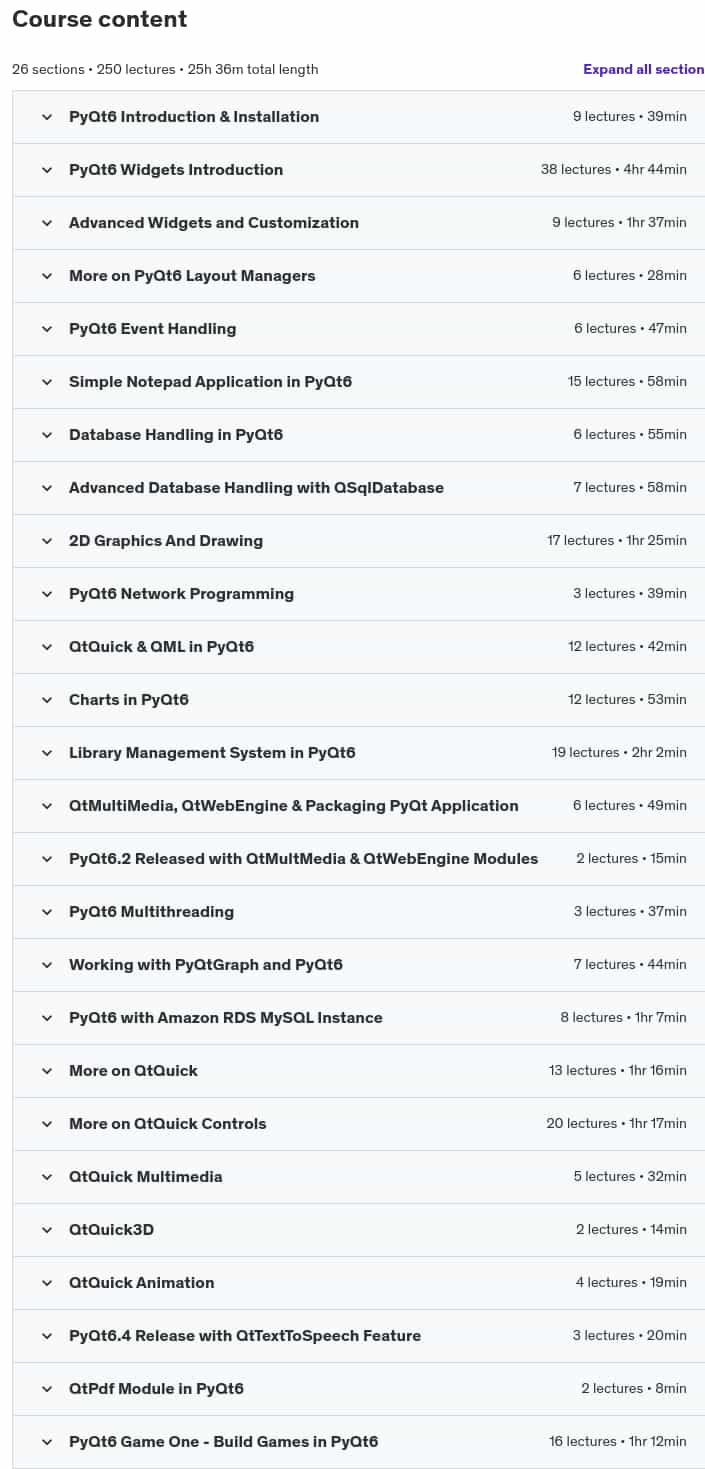705x1469 pixels.
Task: Expand chevron beside PyQt6.2 Released section
Action: 46,859
